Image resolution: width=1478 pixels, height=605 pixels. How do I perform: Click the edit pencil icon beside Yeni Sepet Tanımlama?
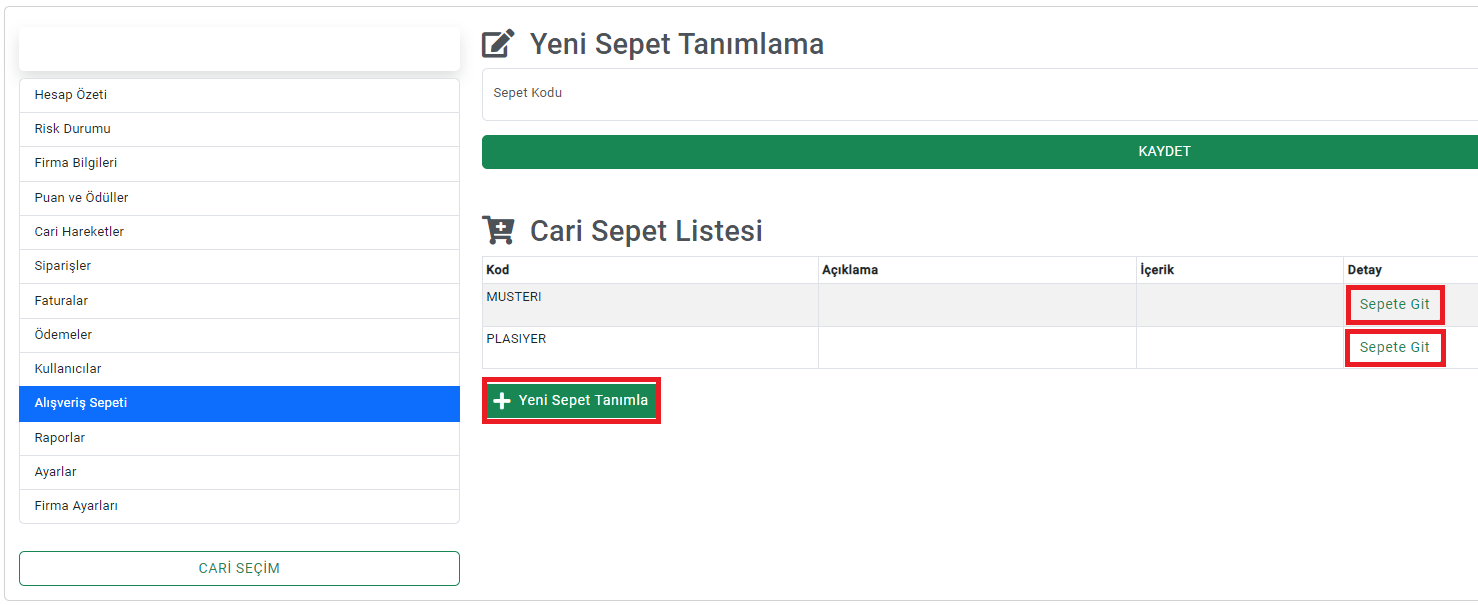click(498, 44)
